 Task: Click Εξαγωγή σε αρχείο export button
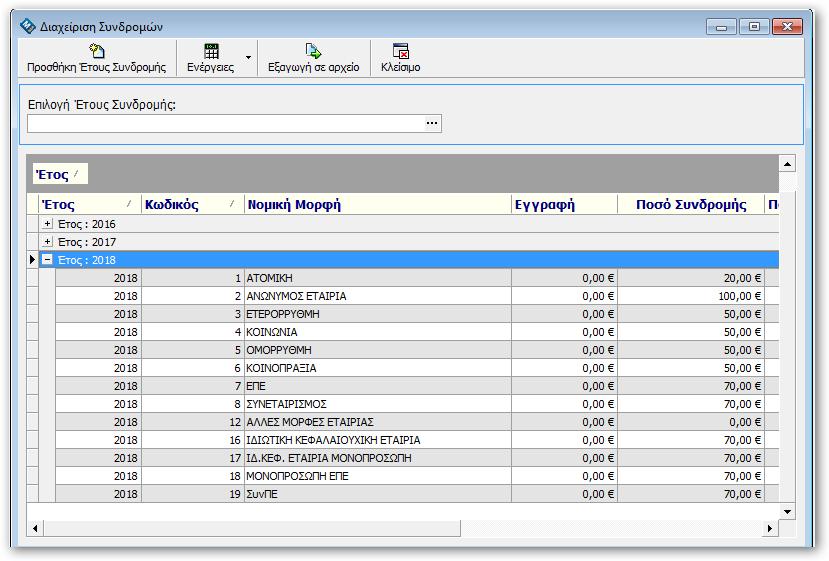coord(314,58)
